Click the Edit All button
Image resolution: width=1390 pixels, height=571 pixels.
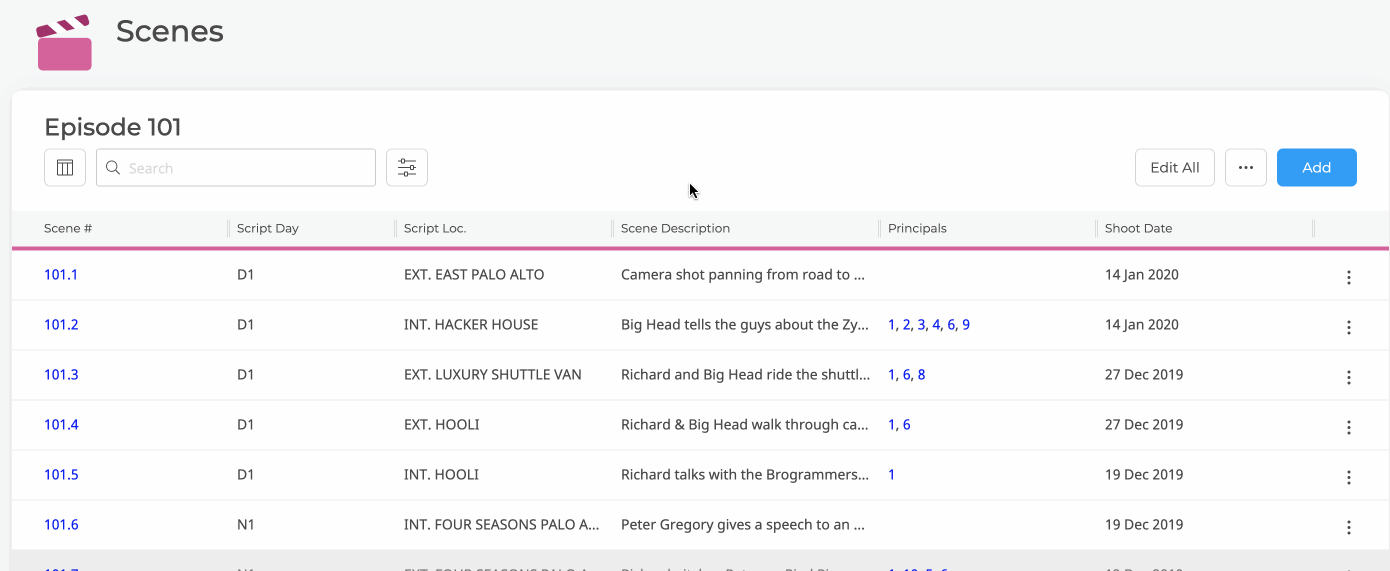tap(1175, 168)
